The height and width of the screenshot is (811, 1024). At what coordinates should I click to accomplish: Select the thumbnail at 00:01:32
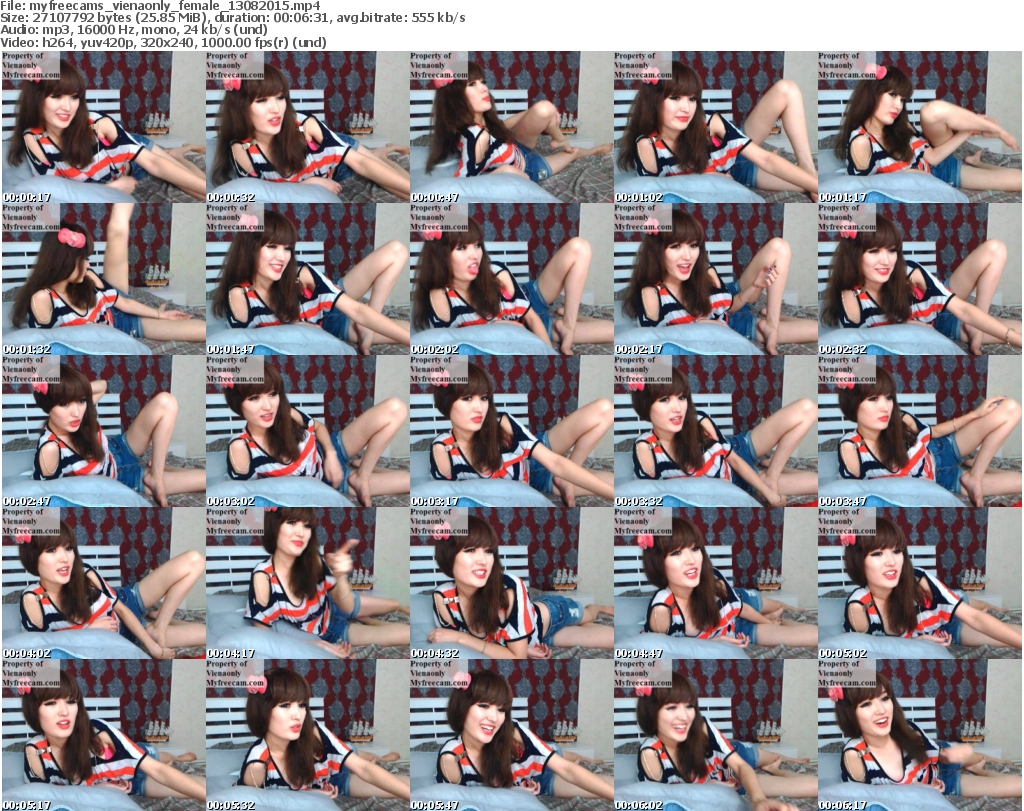pyautogui.click(x=103, y=279)
